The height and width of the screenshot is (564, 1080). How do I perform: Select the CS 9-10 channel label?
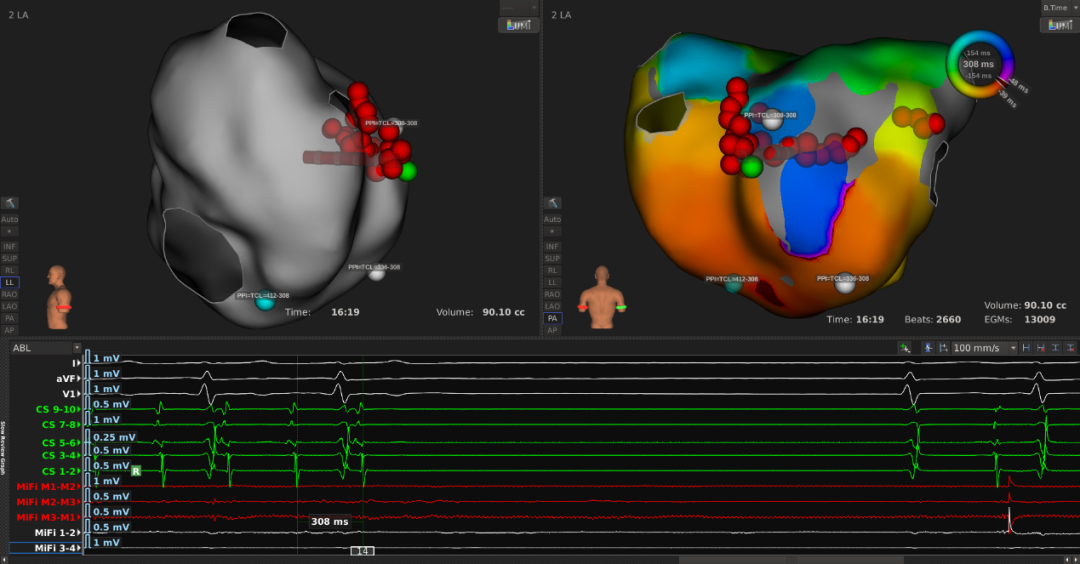(x=56, y=409)
